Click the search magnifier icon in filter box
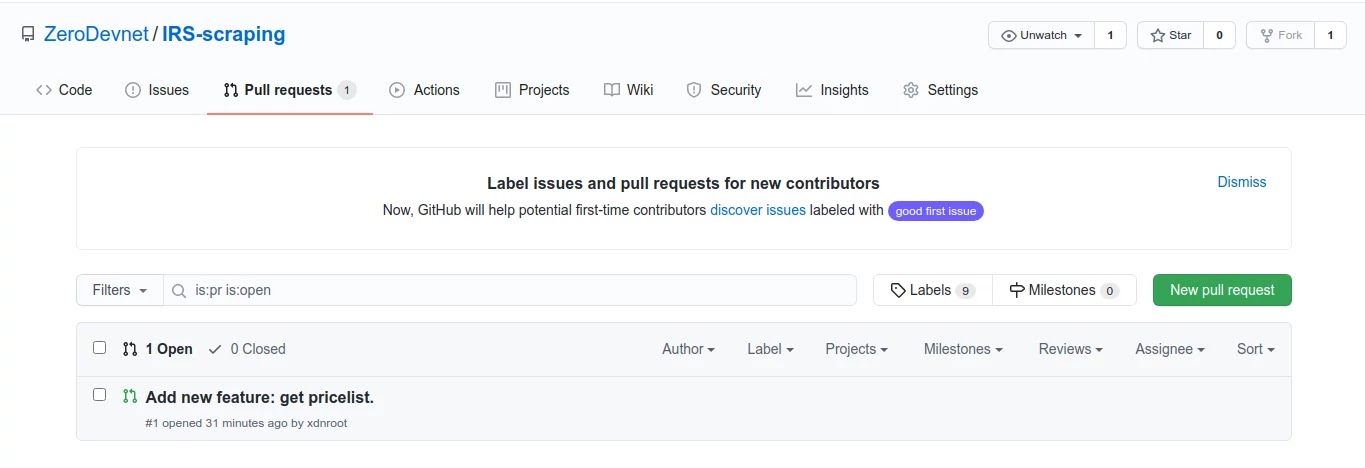 tap(179, 290)
